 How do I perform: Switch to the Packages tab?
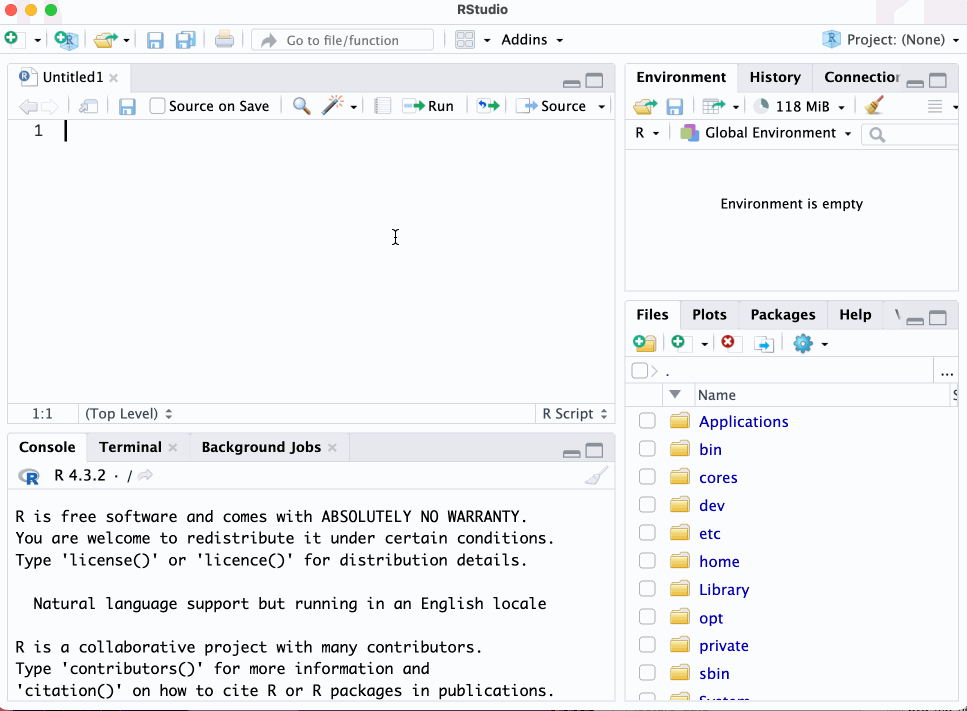click(x=782, y=314)
